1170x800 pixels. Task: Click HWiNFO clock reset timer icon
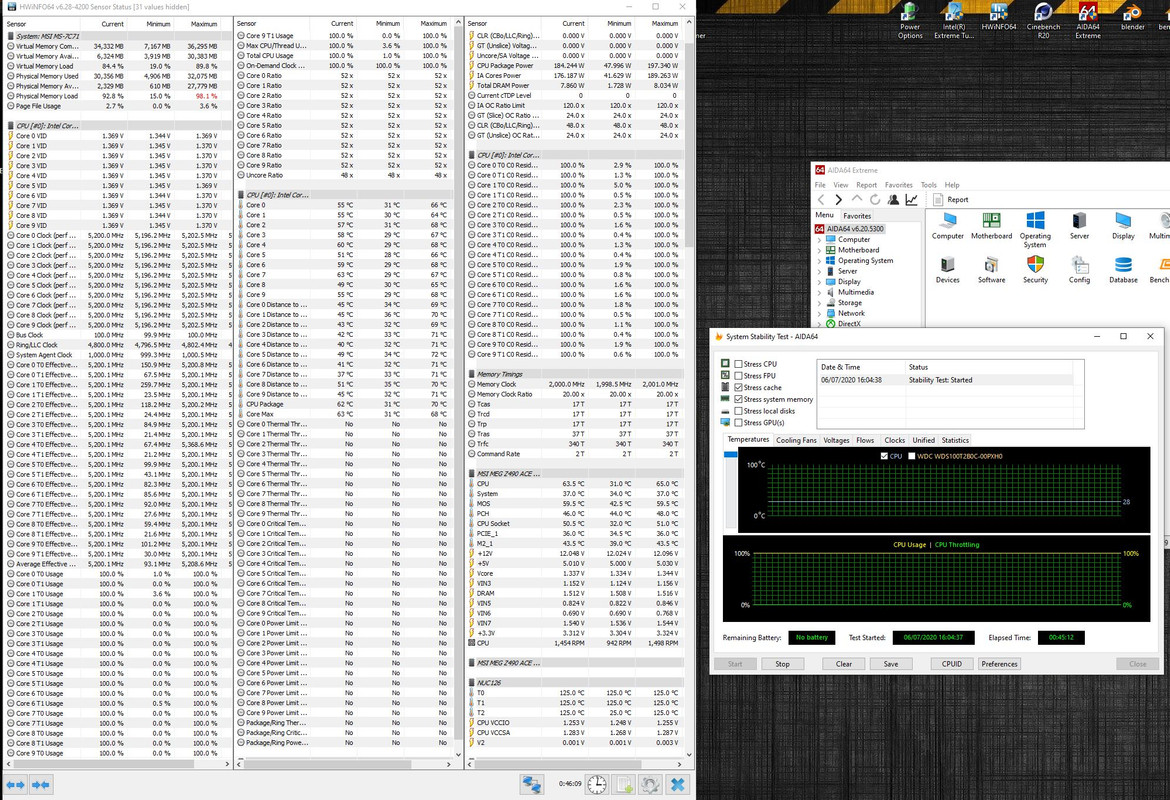[596, 784]
